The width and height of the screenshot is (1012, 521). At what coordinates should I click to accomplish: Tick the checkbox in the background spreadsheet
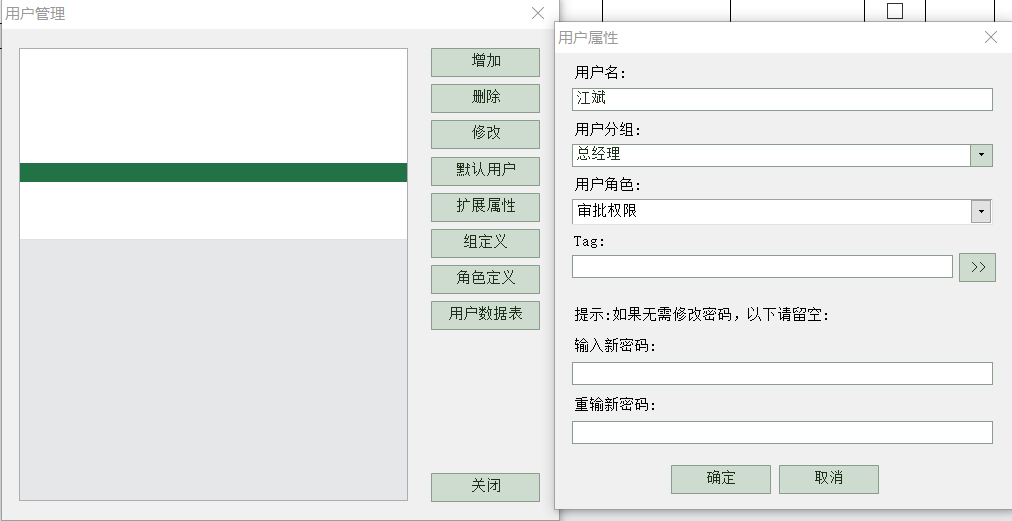pos(895,11)
